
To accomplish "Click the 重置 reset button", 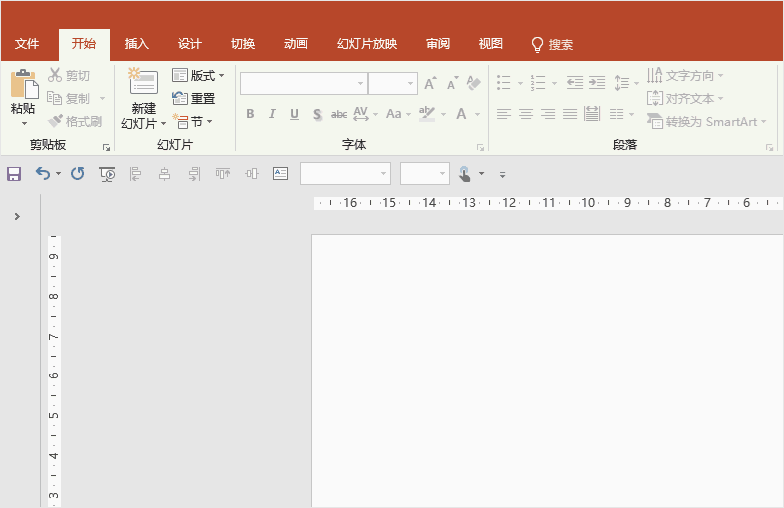I will coord(194,98).
